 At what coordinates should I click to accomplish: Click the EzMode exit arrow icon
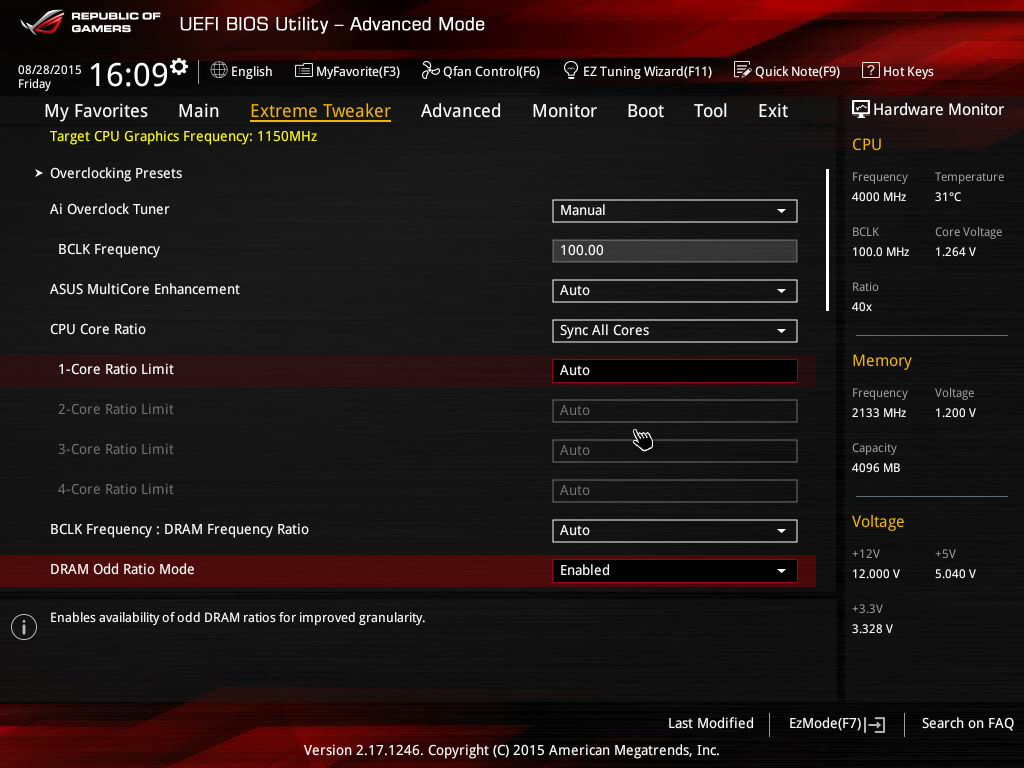(x=875, y=724)
